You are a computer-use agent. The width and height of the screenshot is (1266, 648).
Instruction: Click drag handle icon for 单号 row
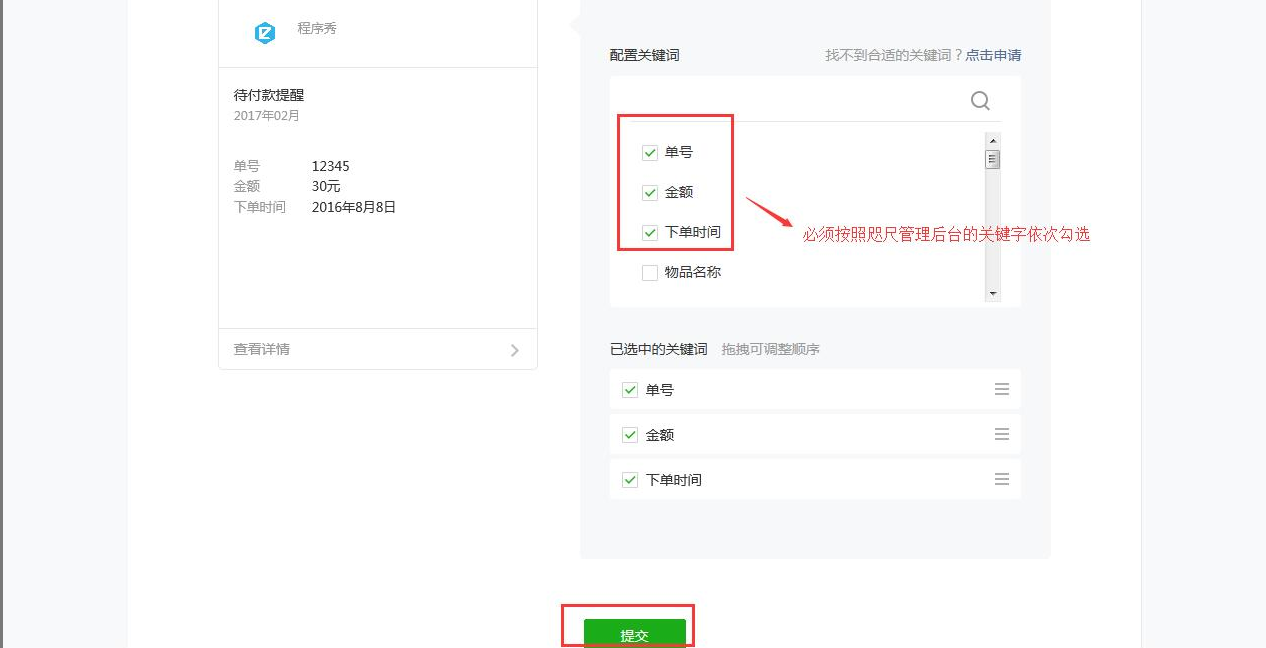(1001, 389)
